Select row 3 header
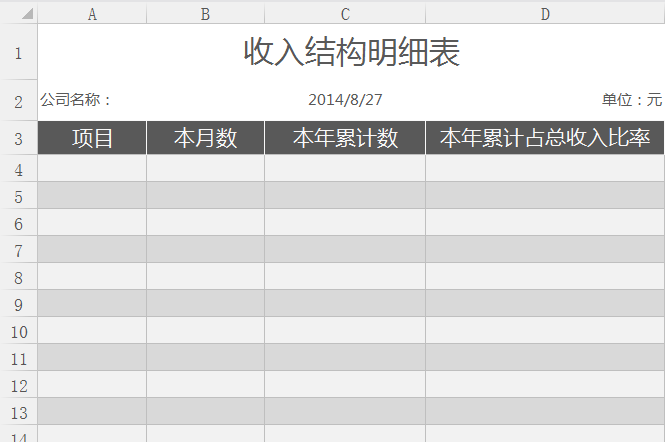Viewport: 665px width, 442px height. click(x=19, y=138)
